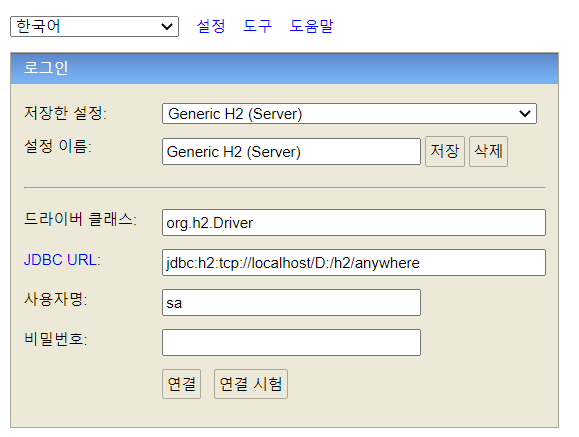
Task: Focus the 사용자명 input containing sa
Action: click(x=291, y=302)
